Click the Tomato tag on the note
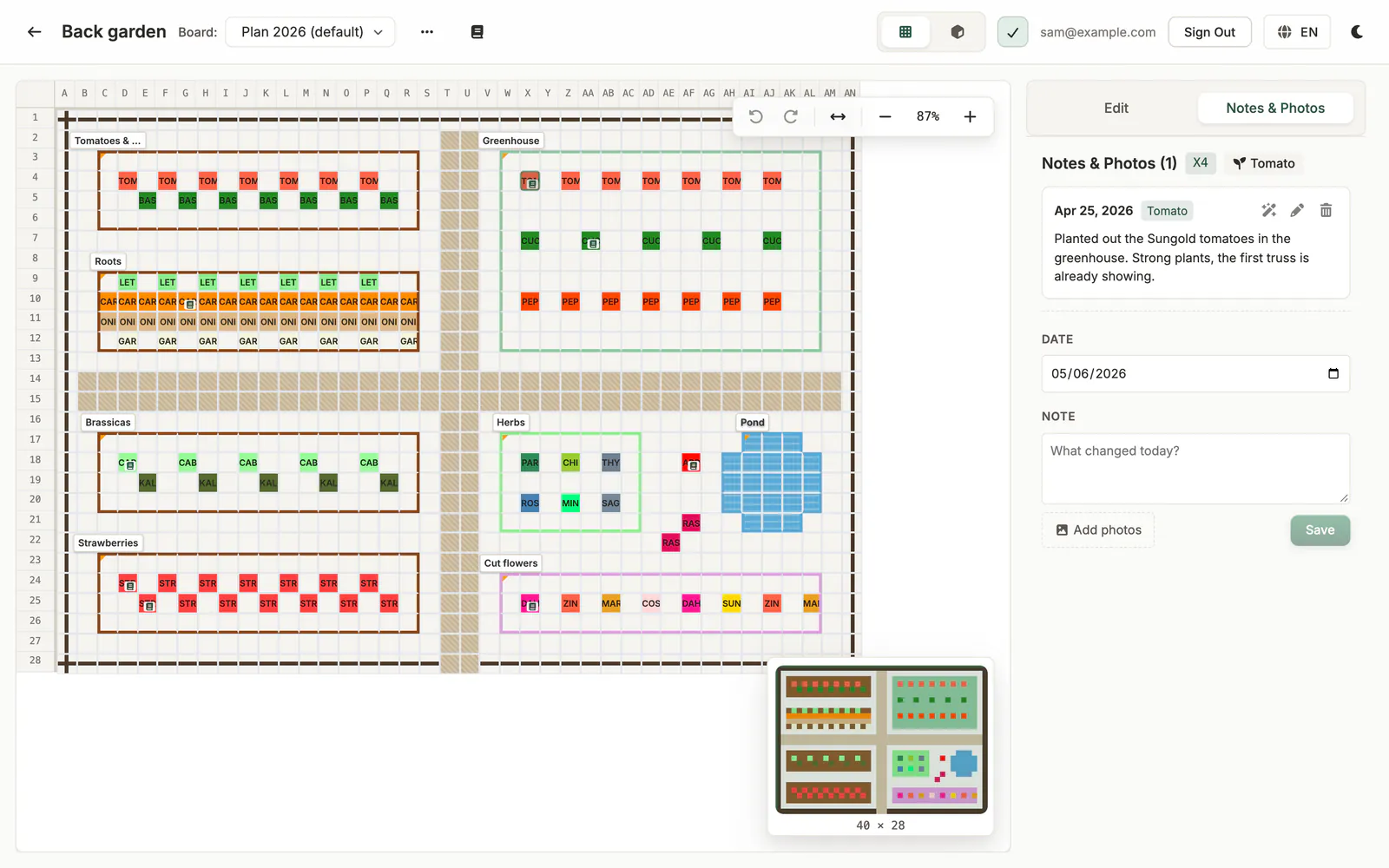 click(1167, 211)
